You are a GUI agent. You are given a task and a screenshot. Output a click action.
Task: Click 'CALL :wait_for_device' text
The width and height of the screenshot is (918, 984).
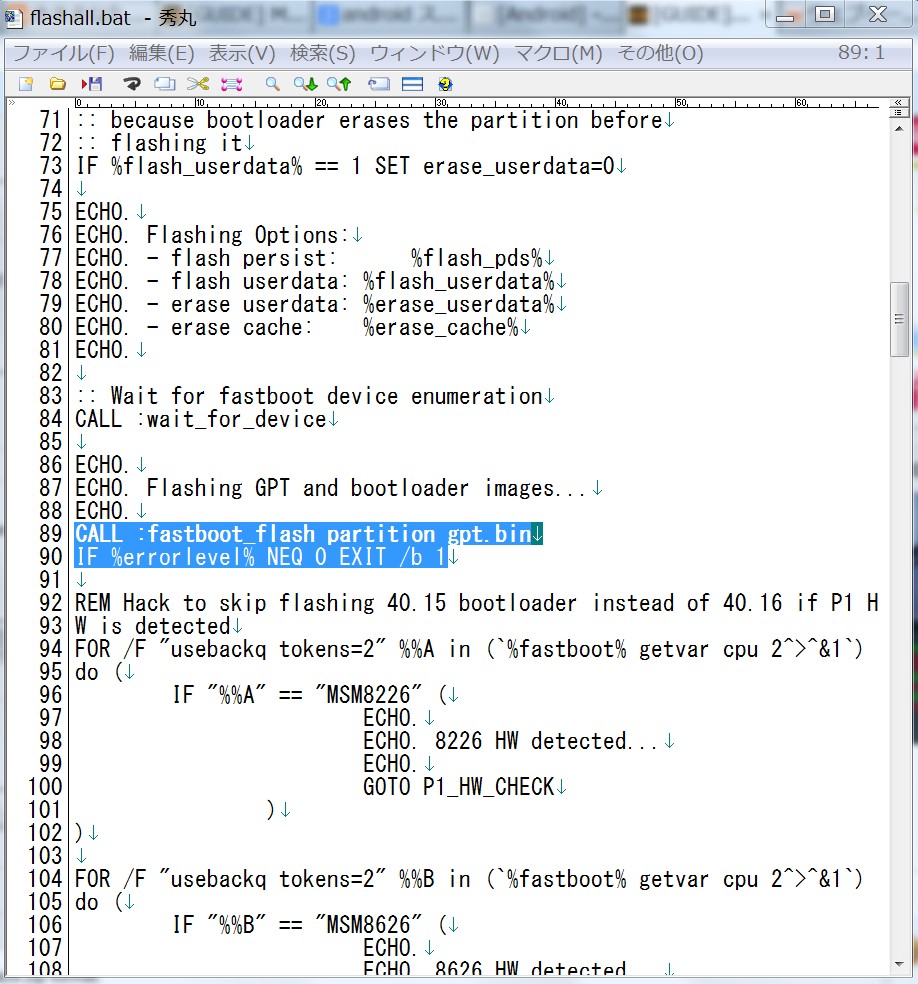point(201,419)
